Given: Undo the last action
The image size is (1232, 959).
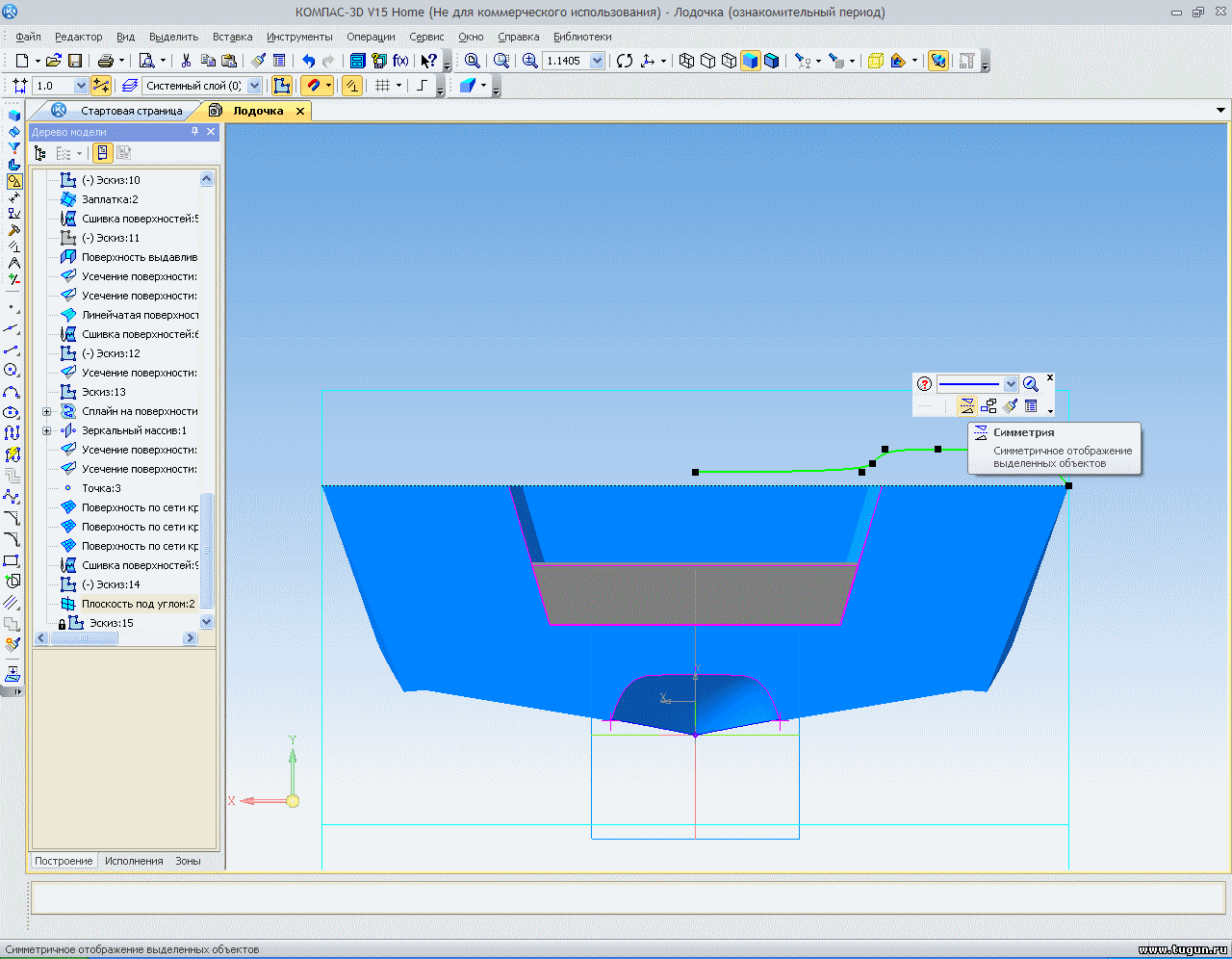Looking at the screenshot, I should point(308,61).
